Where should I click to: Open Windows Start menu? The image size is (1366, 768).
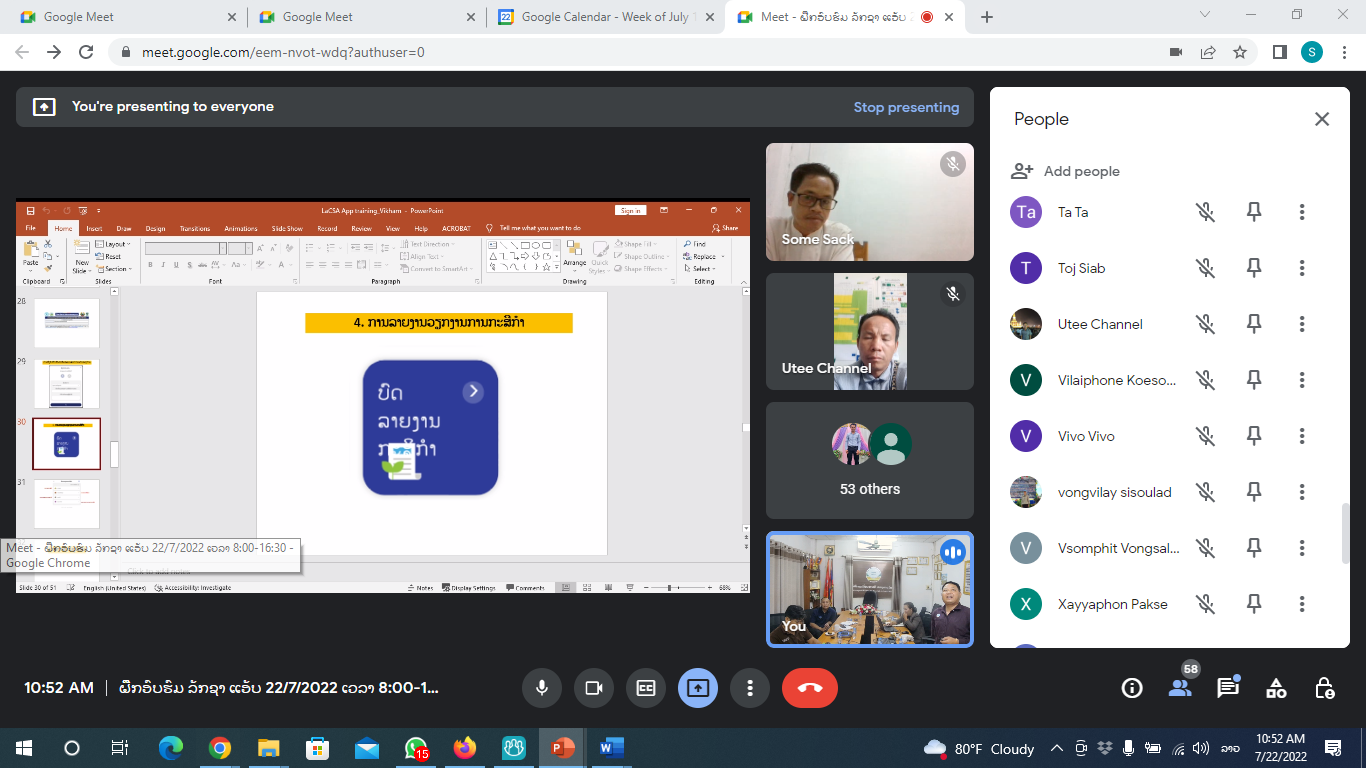(22, 748)
